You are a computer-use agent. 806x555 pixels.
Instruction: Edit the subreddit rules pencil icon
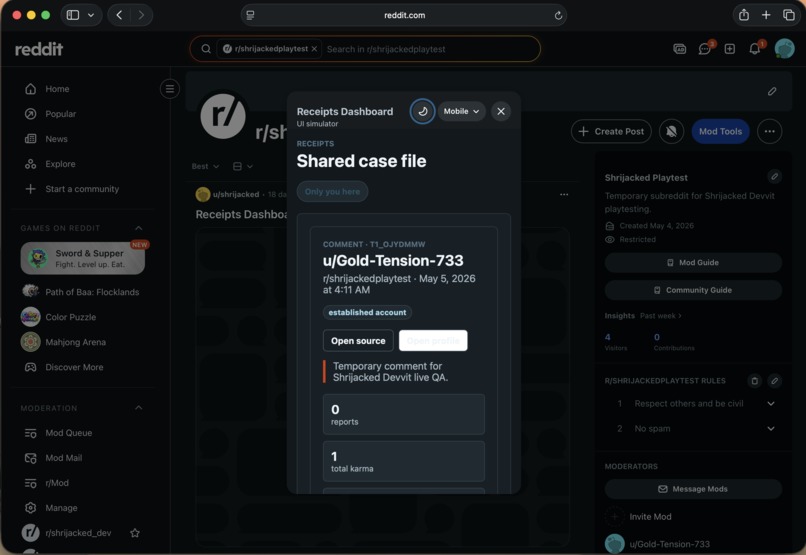pyautogui.click(x=774, y=381)
